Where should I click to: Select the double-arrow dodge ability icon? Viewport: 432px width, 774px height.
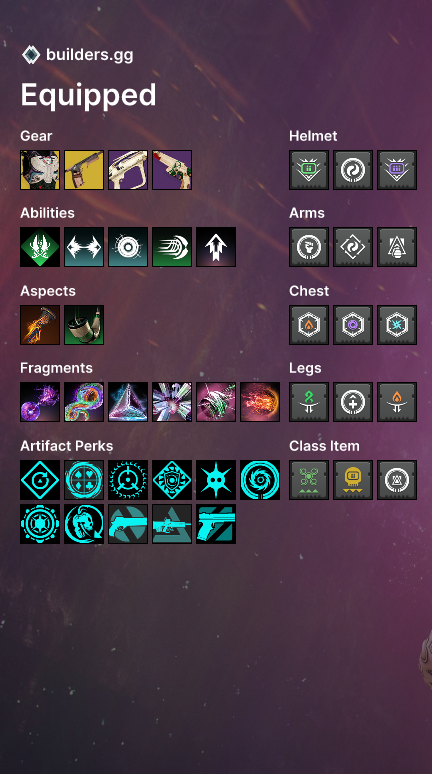coord(84,247)
